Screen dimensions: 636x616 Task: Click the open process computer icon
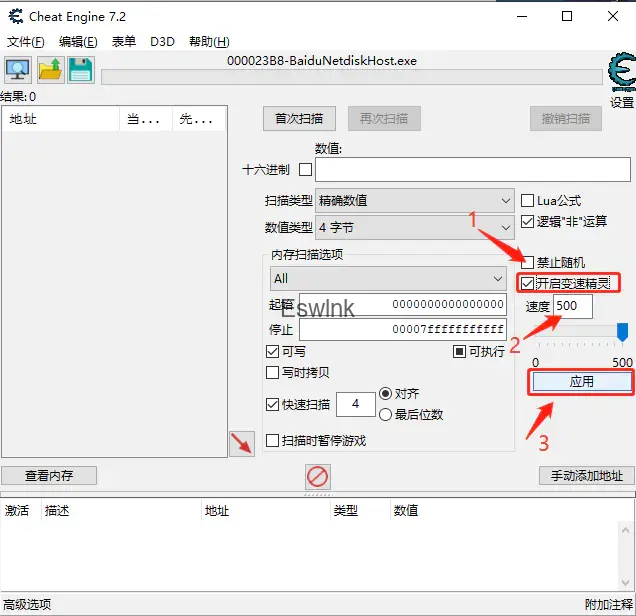tap(18, 70)
